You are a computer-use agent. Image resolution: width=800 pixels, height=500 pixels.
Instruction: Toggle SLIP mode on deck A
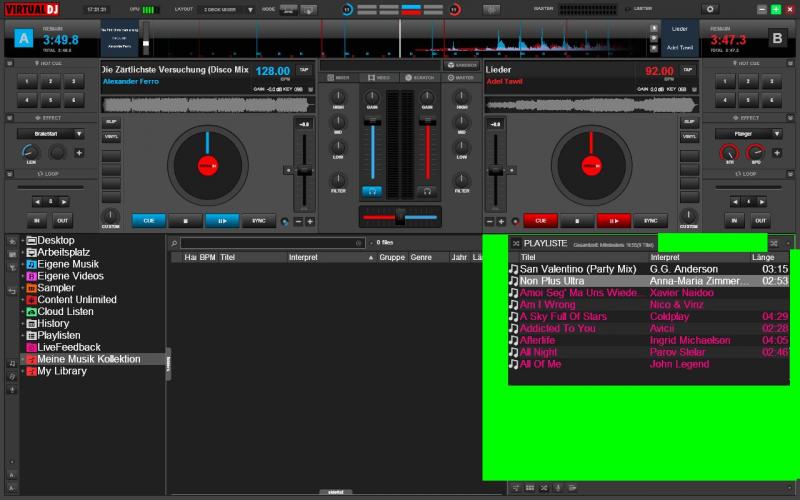pyautogui.click(x=111, y=122)
